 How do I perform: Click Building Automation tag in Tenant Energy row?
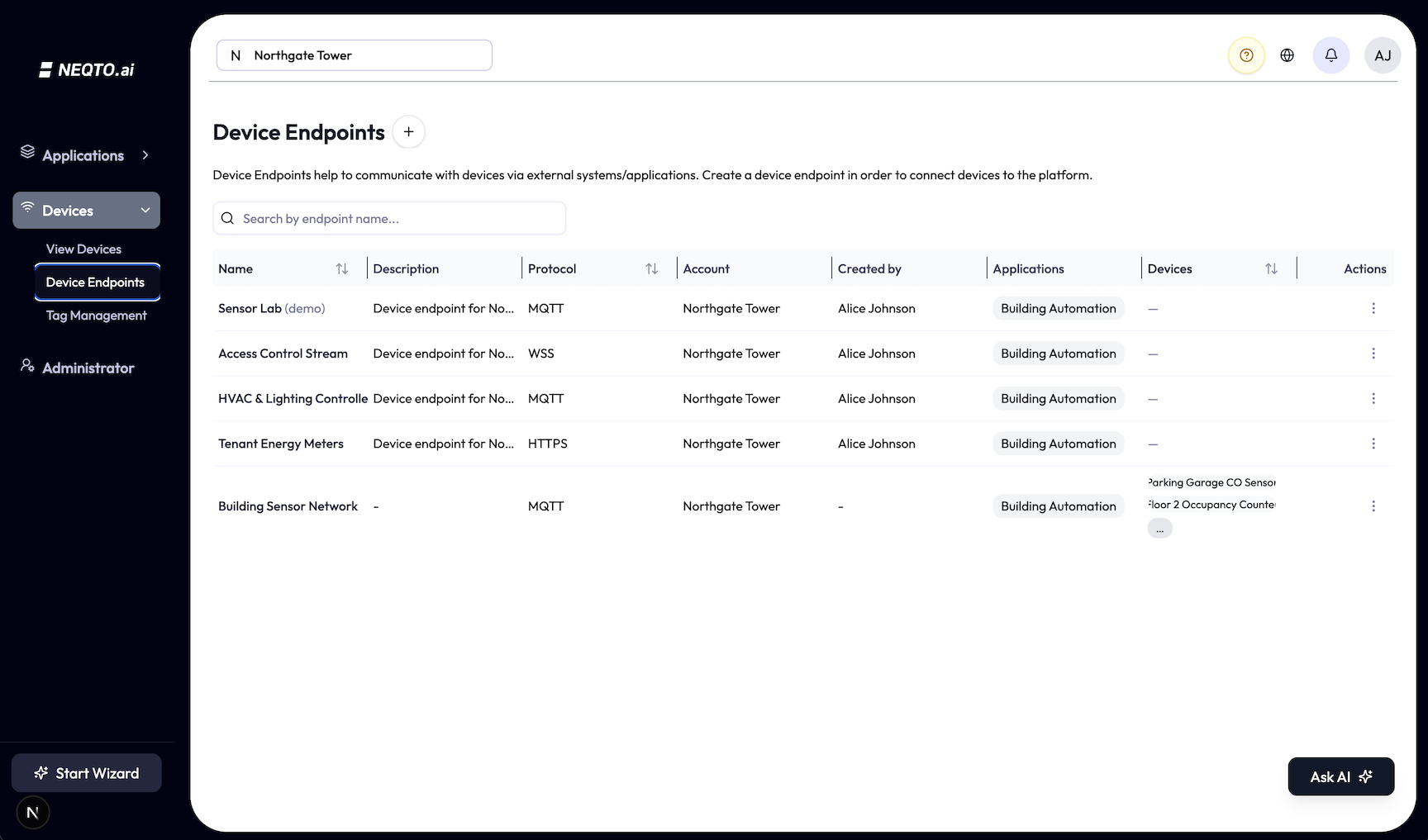(1059, 444)
